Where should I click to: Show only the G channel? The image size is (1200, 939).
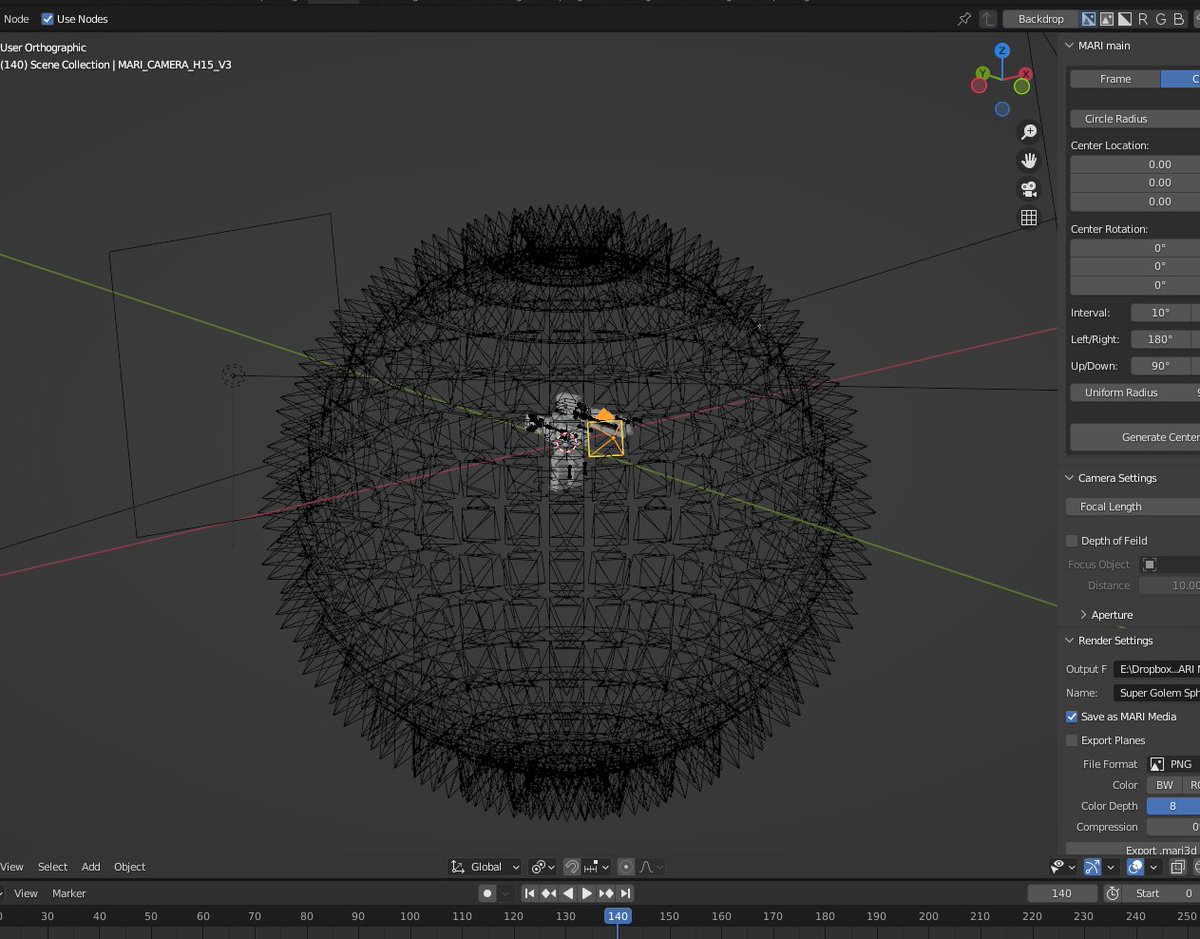[1161, 19]
